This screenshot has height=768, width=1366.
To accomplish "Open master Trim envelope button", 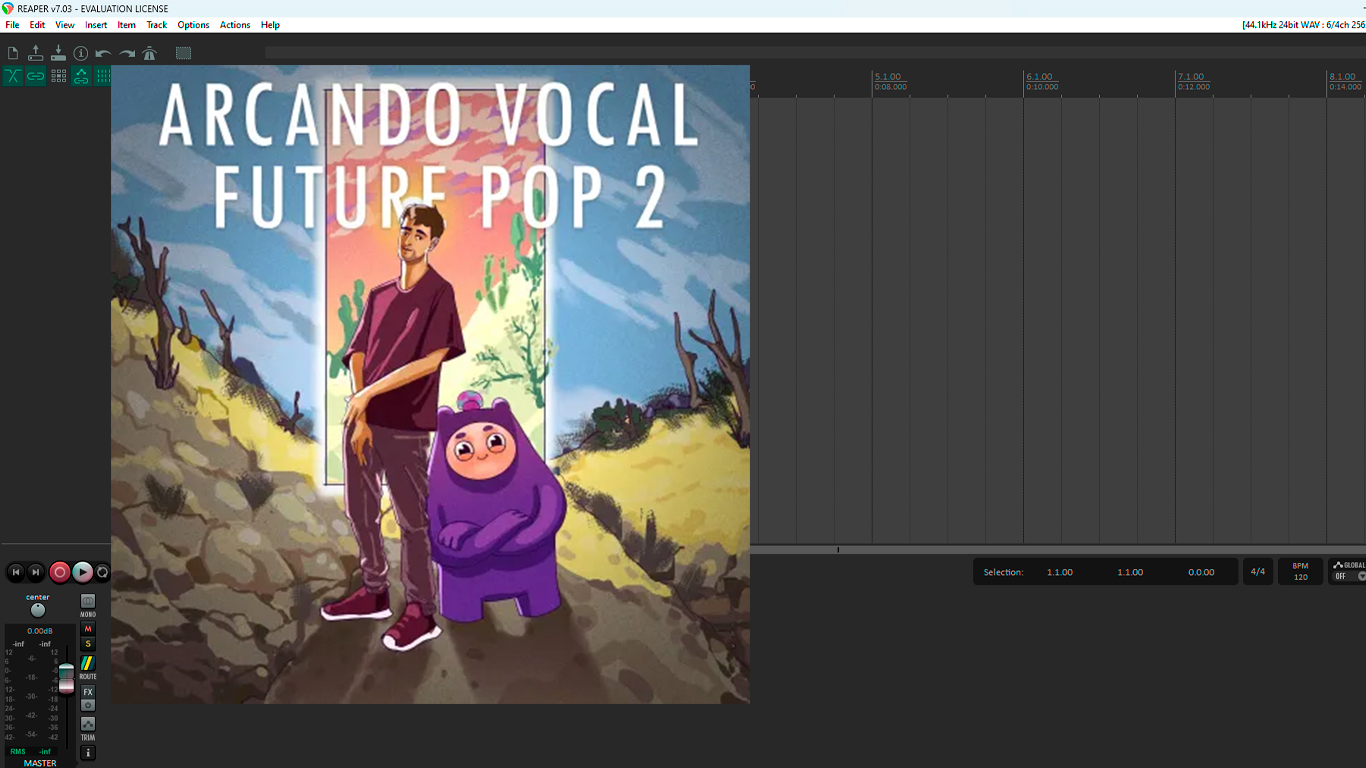I will 88,724.
